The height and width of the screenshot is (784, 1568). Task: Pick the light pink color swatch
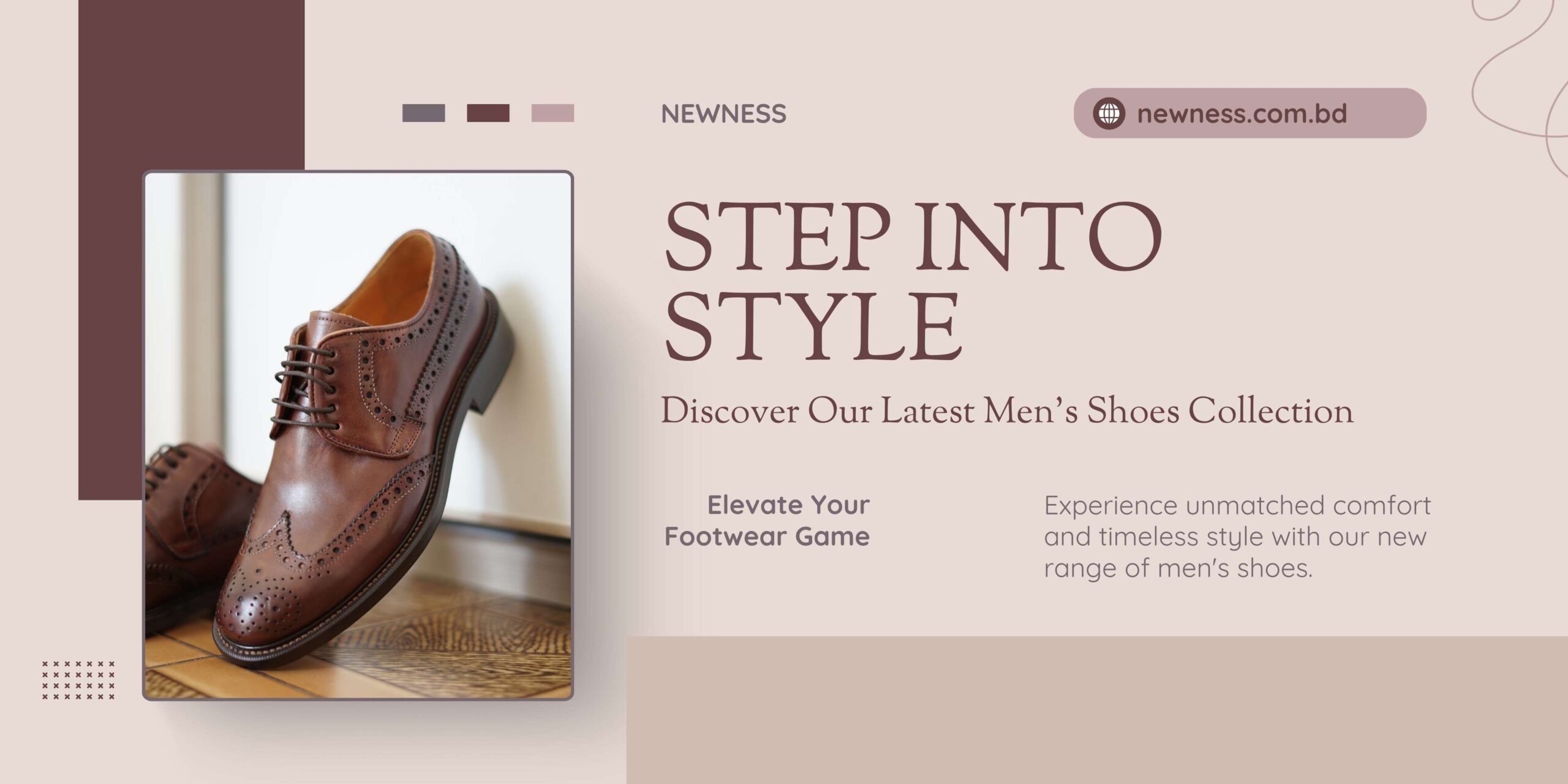pyautogui.click(x=552, y=113)
